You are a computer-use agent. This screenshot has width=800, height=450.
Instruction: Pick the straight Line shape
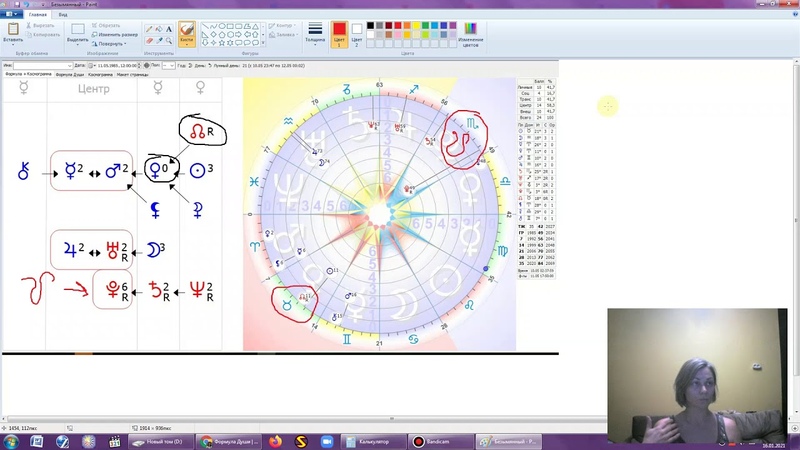(205, 26)
